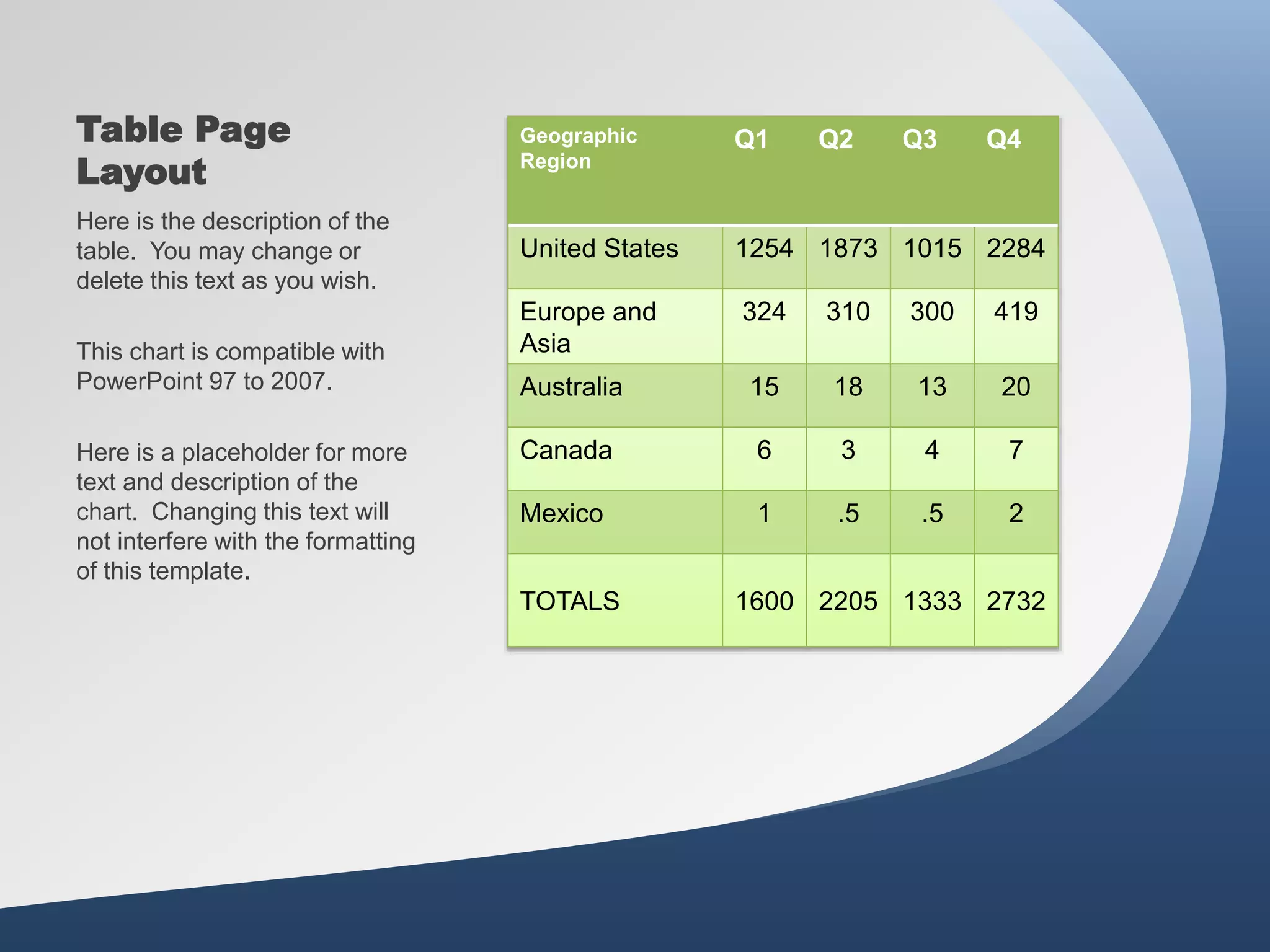Click the Canada Q1 value 6
Image resolution: width=1270 pixels, height=952 pixels.
(764, 451)
